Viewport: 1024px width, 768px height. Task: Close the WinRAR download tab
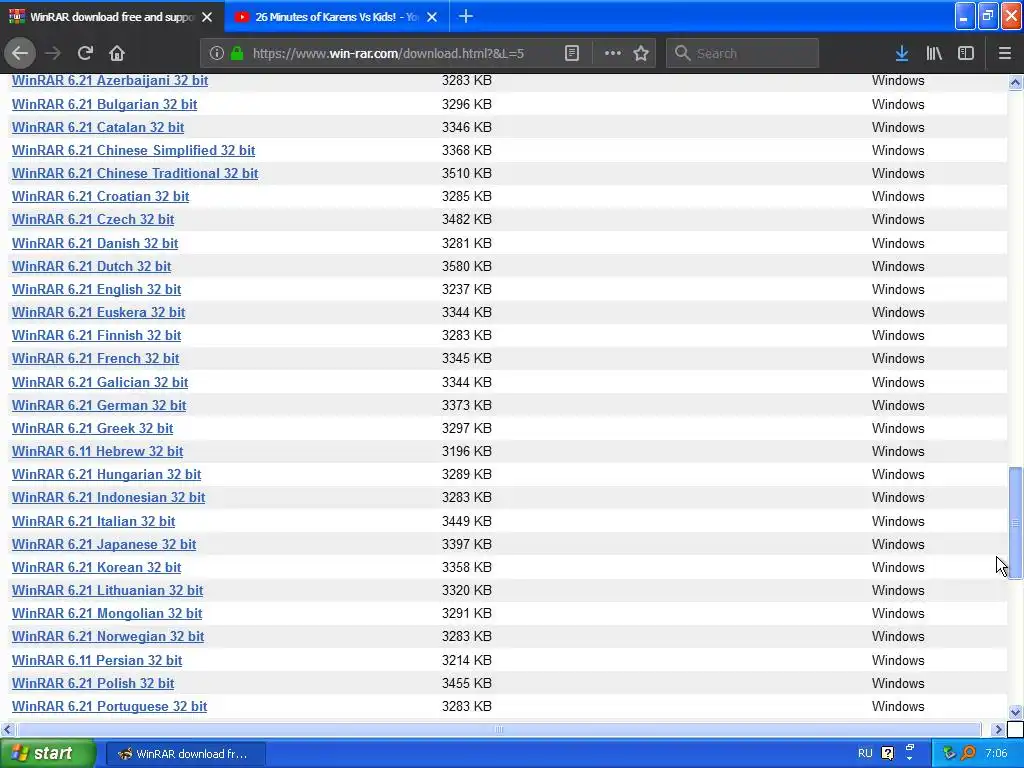207,17
